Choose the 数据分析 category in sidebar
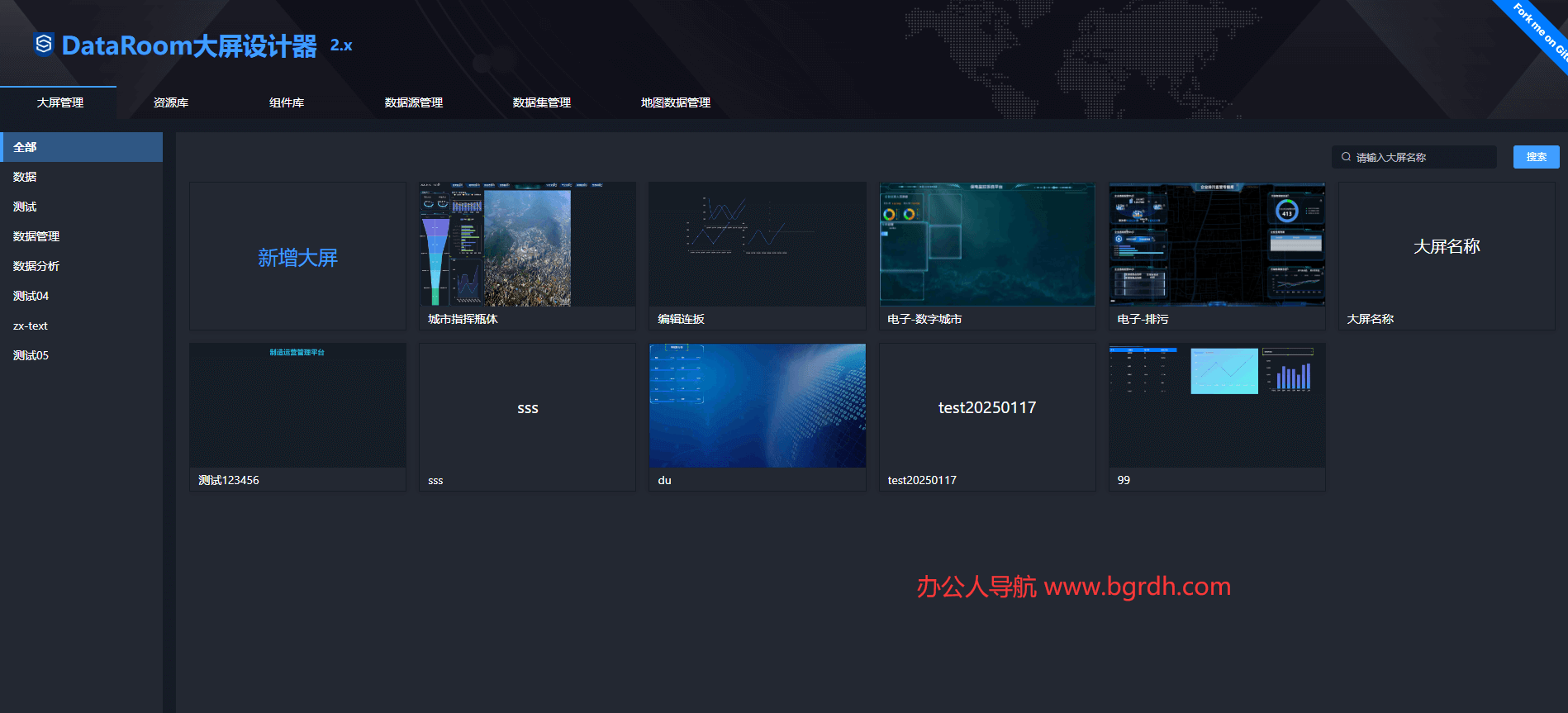 tap(36, 266)
